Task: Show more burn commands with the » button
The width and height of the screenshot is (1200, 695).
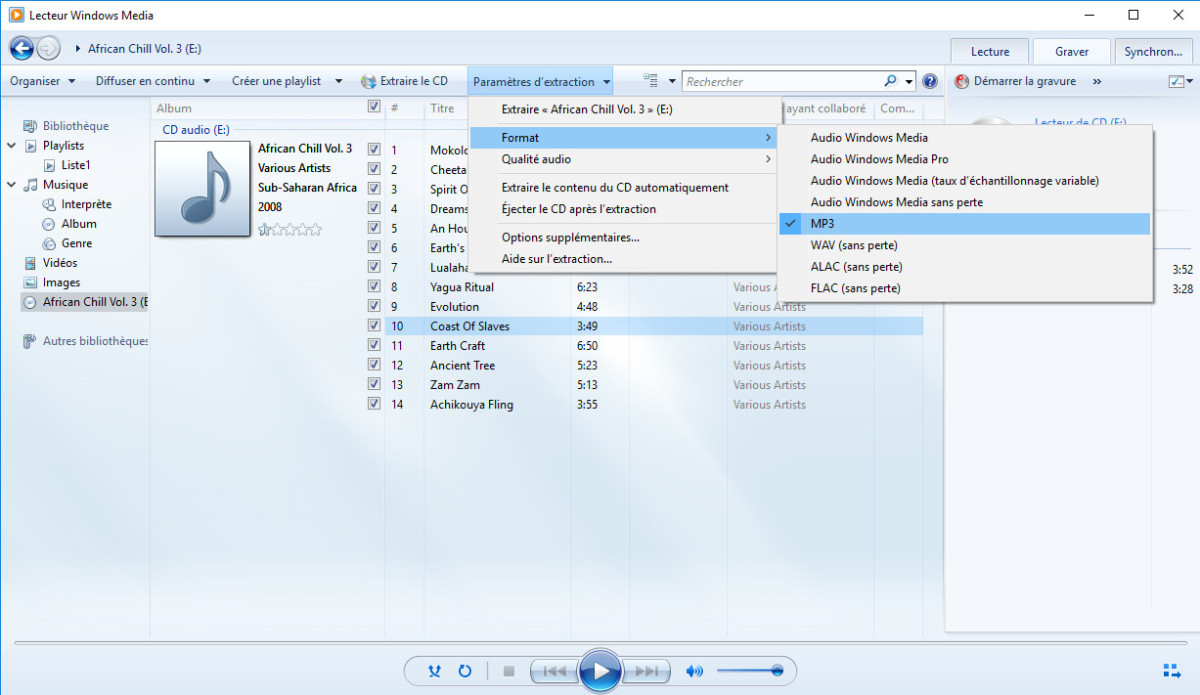Action: coord(1097,81)
